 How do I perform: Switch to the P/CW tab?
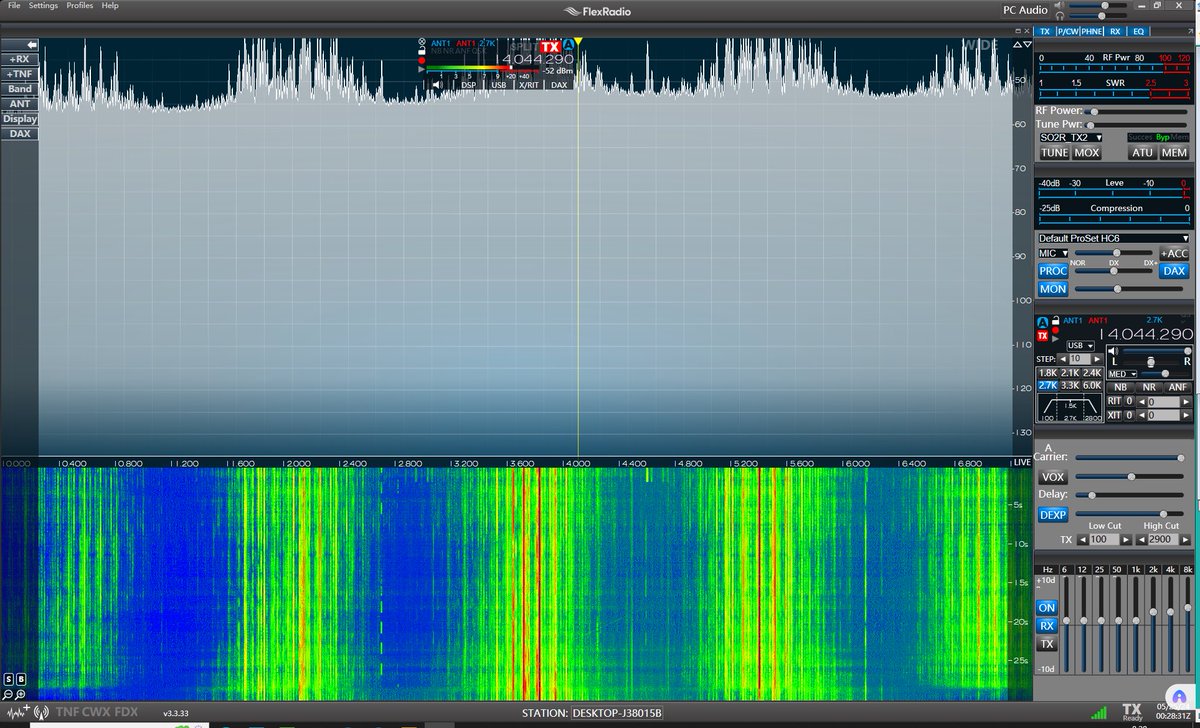pyautogui.click(x=1066, y=31)
